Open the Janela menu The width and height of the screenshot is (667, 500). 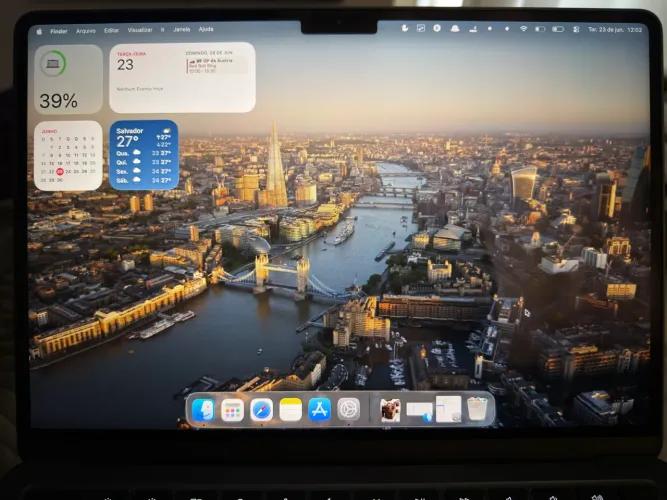tap(182, 29)
